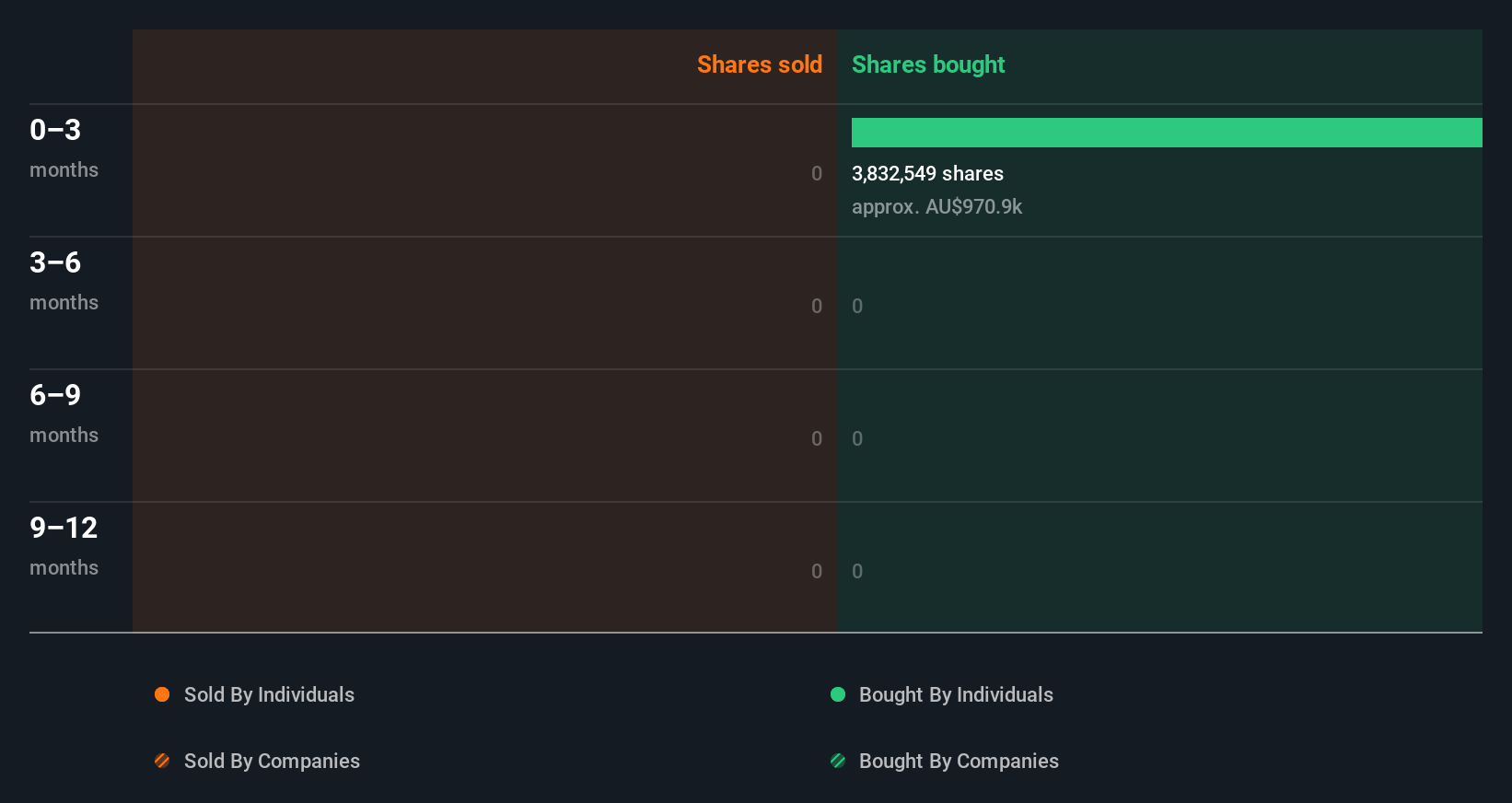1512x803 pixels.
Task: Click the "Sold By Companies" legend label
Action: (272, 761)
